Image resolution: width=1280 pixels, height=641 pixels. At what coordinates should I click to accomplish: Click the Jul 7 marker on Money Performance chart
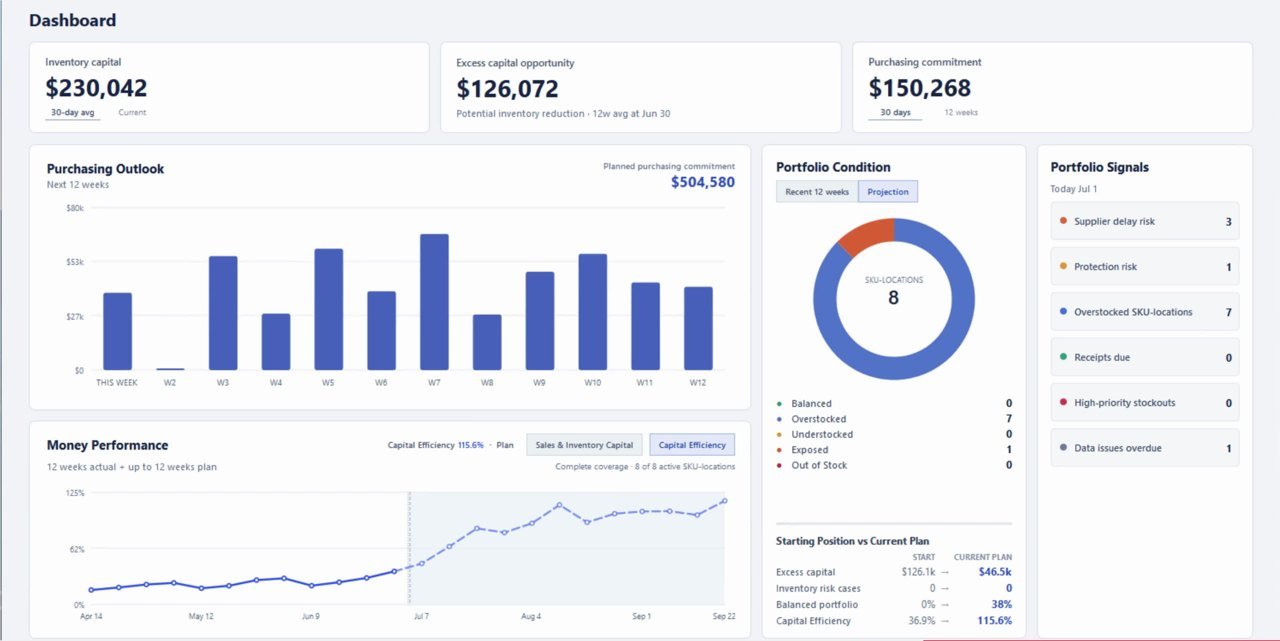coord(421,564)
